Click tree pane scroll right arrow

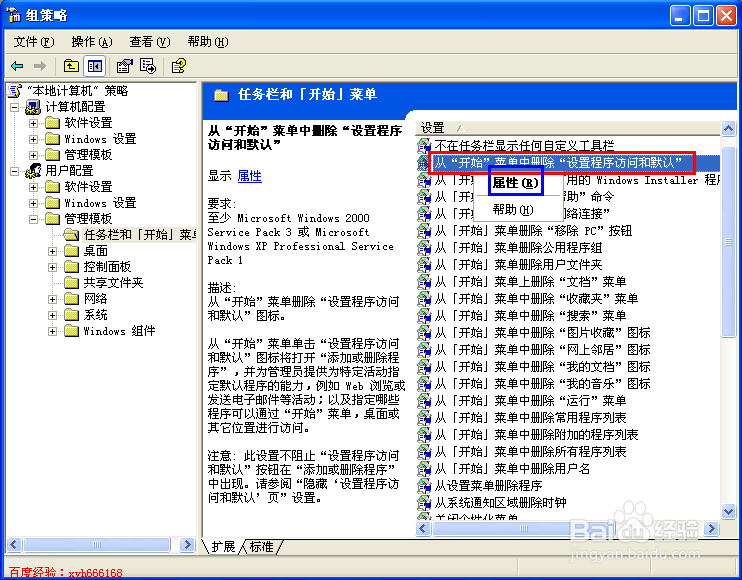pyautogui.click(x=187, y=545)
